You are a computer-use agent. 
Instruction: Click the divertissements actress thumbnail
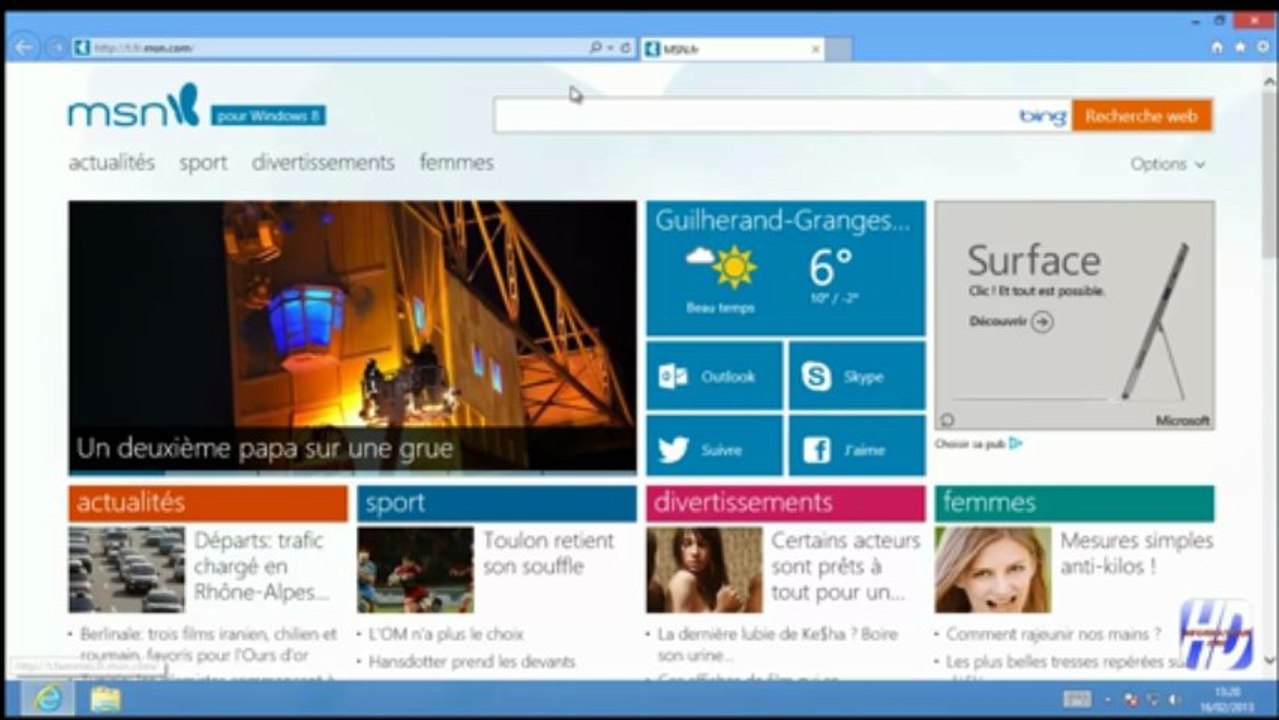[704, 570]
